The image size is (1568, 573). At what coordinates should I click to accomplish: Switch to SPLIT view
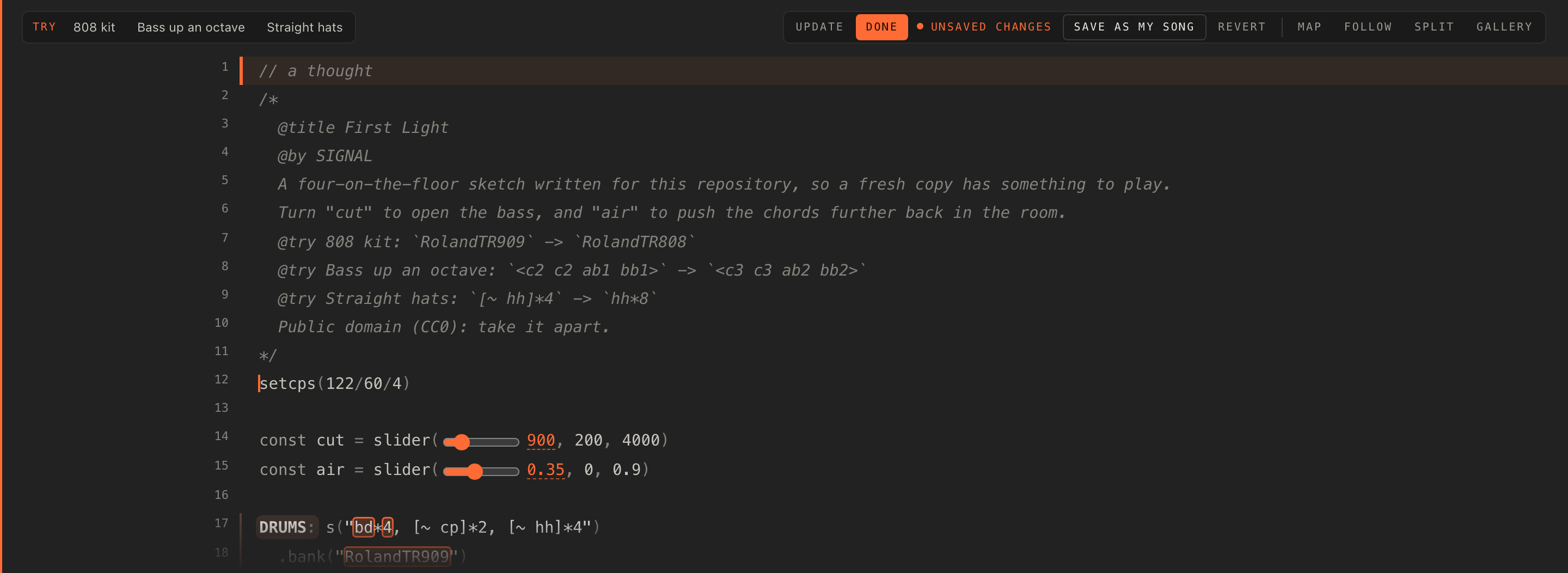[x=1434, y=27]
